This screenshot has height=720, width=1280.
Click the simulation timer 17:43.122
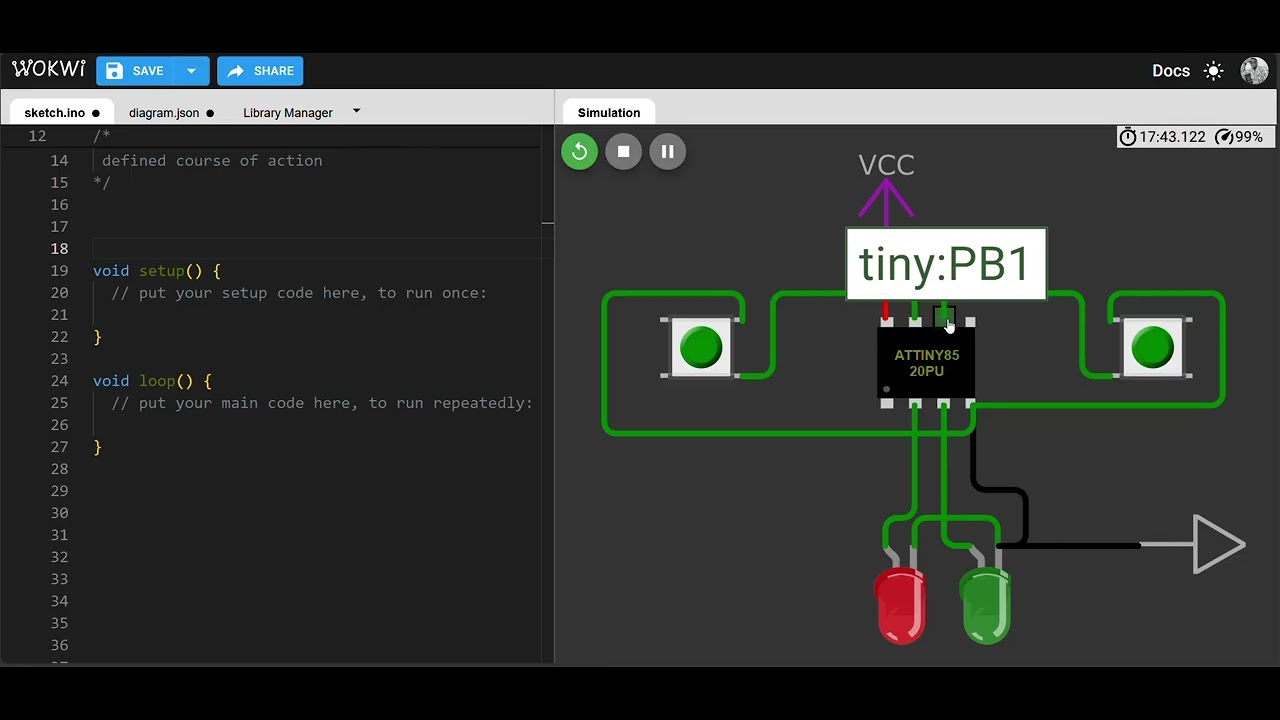pyautogui.click(x=1162, y=137)
